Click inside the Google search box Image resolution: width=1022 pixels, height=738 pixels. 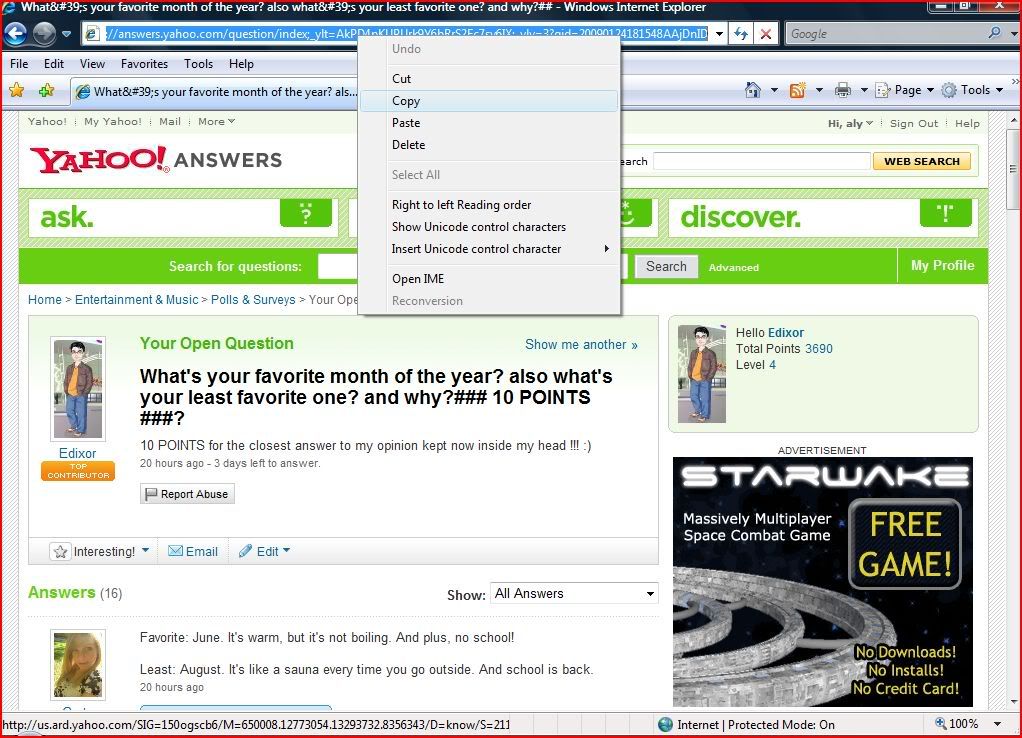[x=883, y=33]
